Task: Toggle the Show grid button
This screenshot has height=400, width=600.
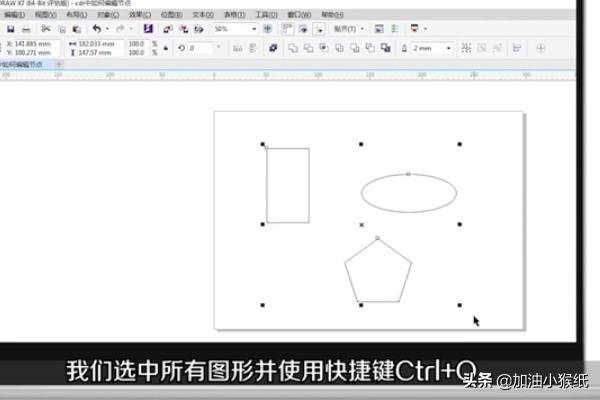Action: click(303, 29)
